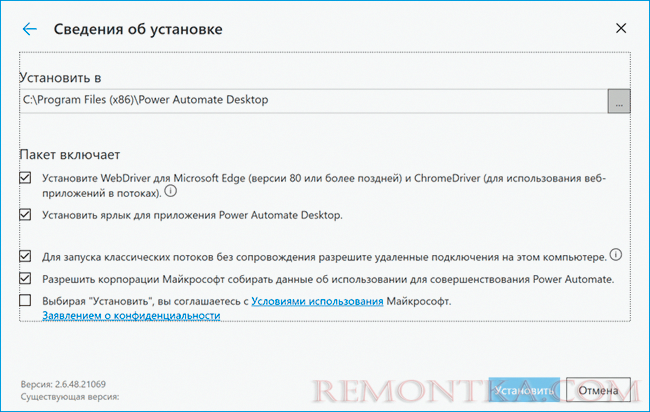The width and height of the screenshot is (650, 412).
Task: Show info icon about remote connections
Action: (616, 254)
